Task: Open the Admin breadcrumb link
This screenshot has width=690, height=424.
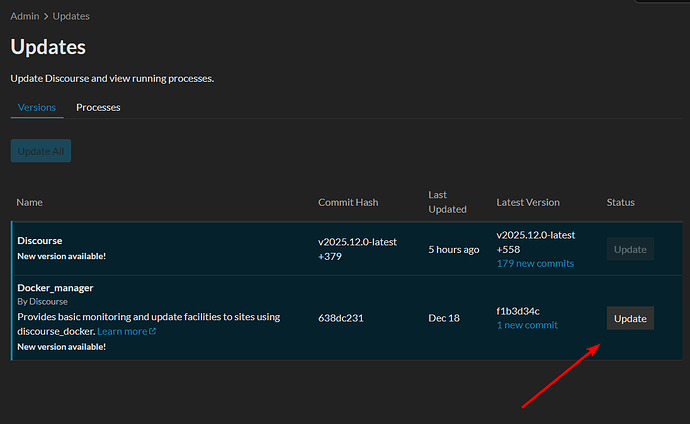Action: coord(25,16)
